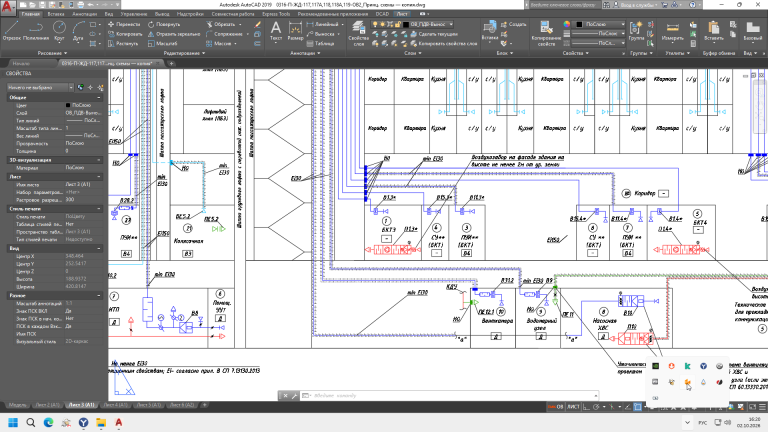Click Копирование свойств (match properties)

(x=546, y=33)
